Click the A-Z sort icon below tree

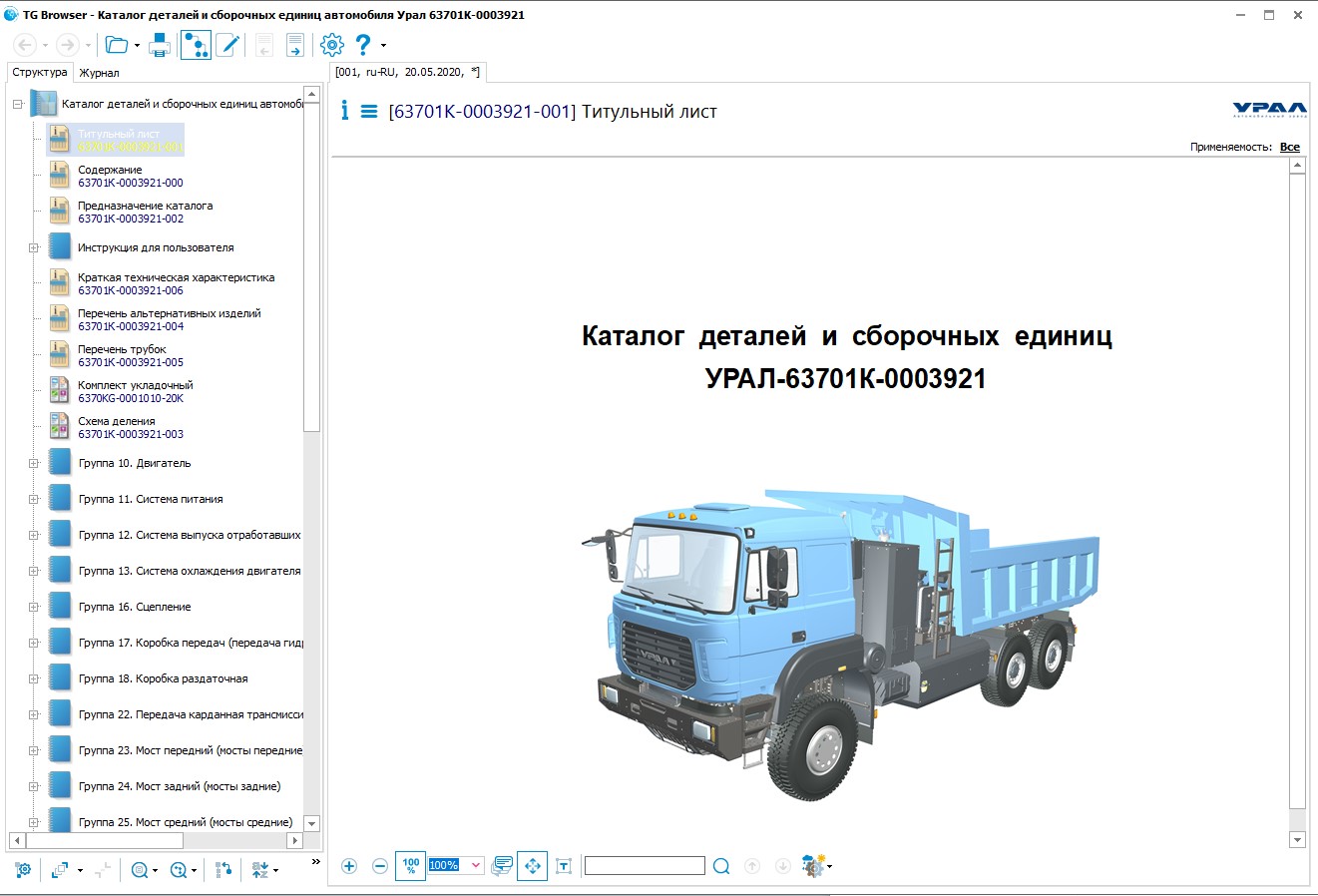click(x=259, y=870)
